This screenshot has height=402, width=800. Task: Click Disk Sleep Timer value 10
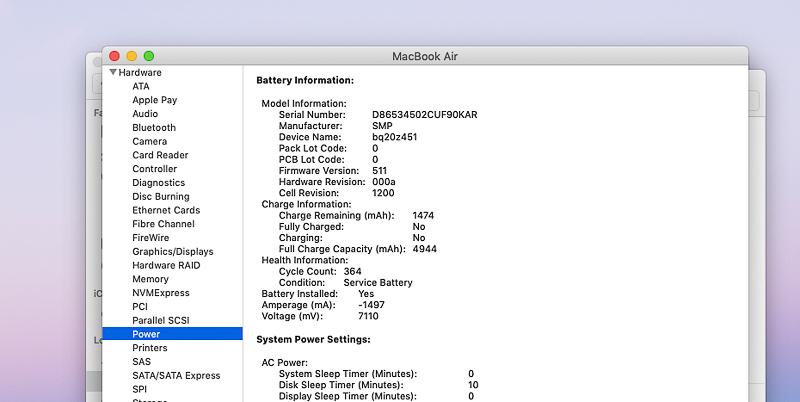[x=473, y=385]
